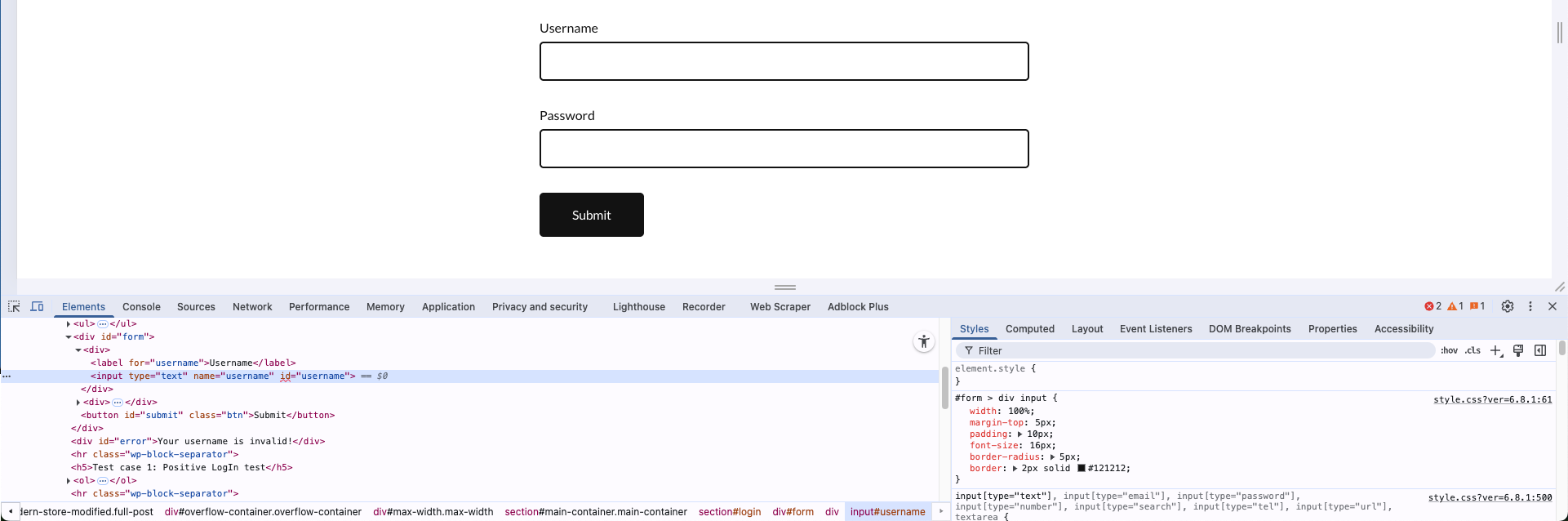The height and width of the screenshot is (521, 1568).
Task: Open the Application tab
Action: tap(448, 307)
